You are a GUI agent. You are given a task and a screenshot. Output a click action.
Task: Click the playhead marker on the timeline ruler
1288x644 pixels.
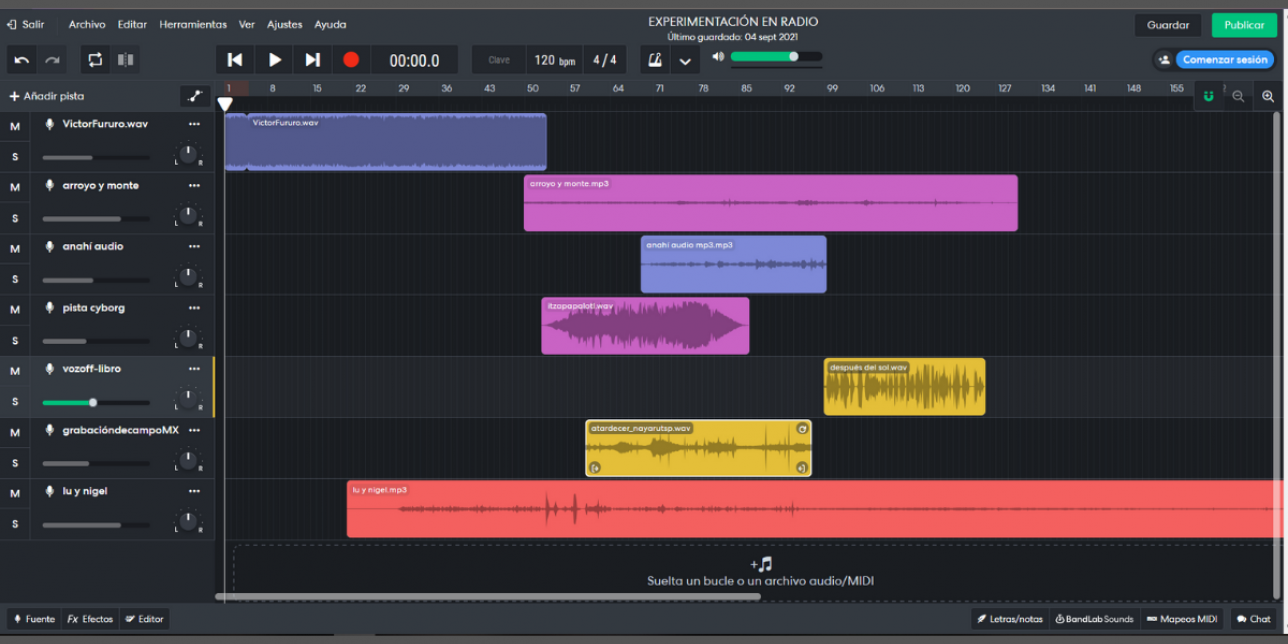coord(225,103)
